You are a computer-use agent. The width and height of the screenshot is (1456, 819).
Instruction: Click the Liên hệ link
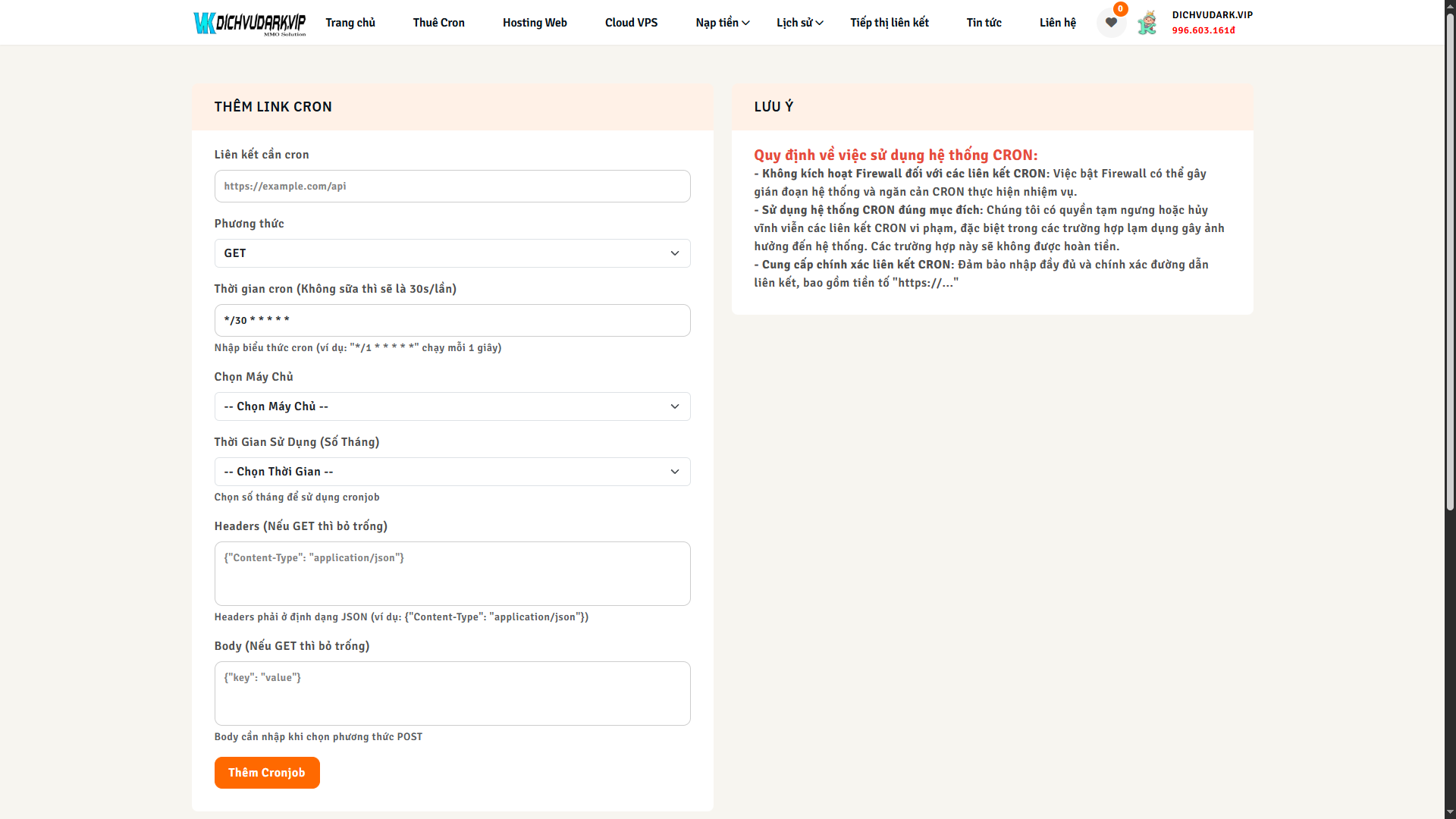[x=1057, y=23]
